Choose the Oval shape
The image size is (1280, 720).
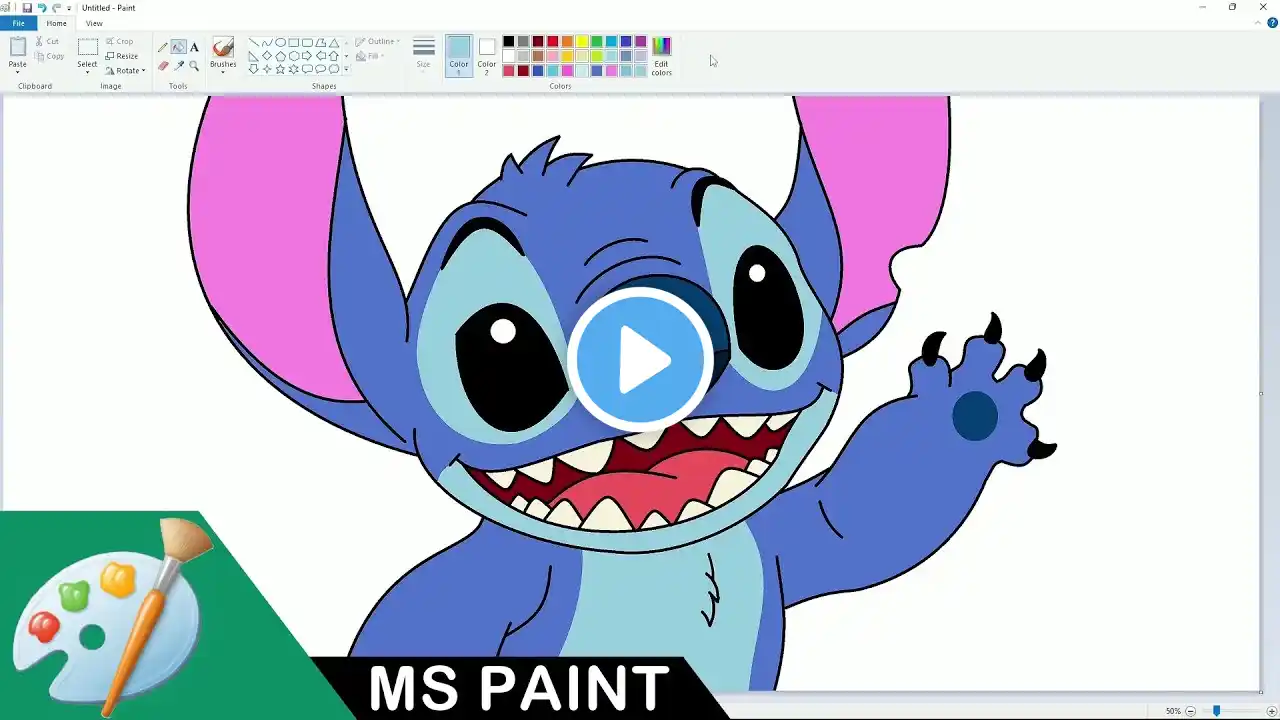click(x=280, y=42)
